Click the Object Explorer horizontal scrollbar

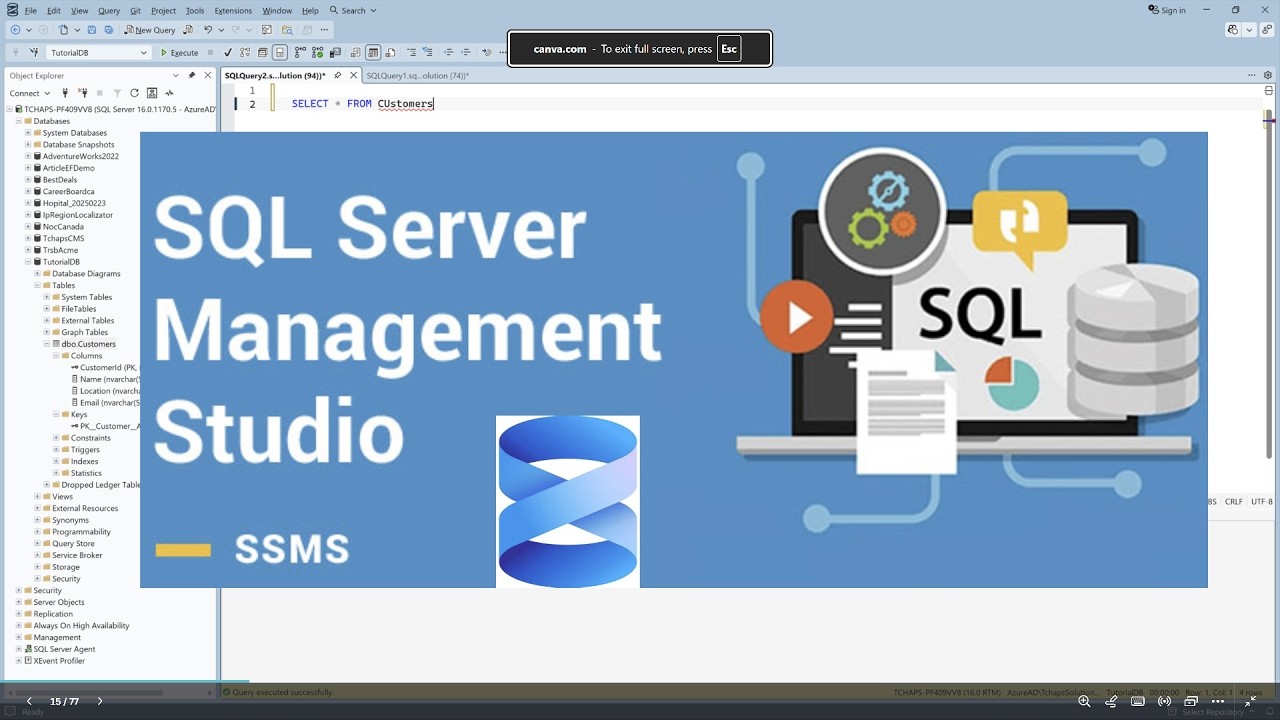coord(90,692)
